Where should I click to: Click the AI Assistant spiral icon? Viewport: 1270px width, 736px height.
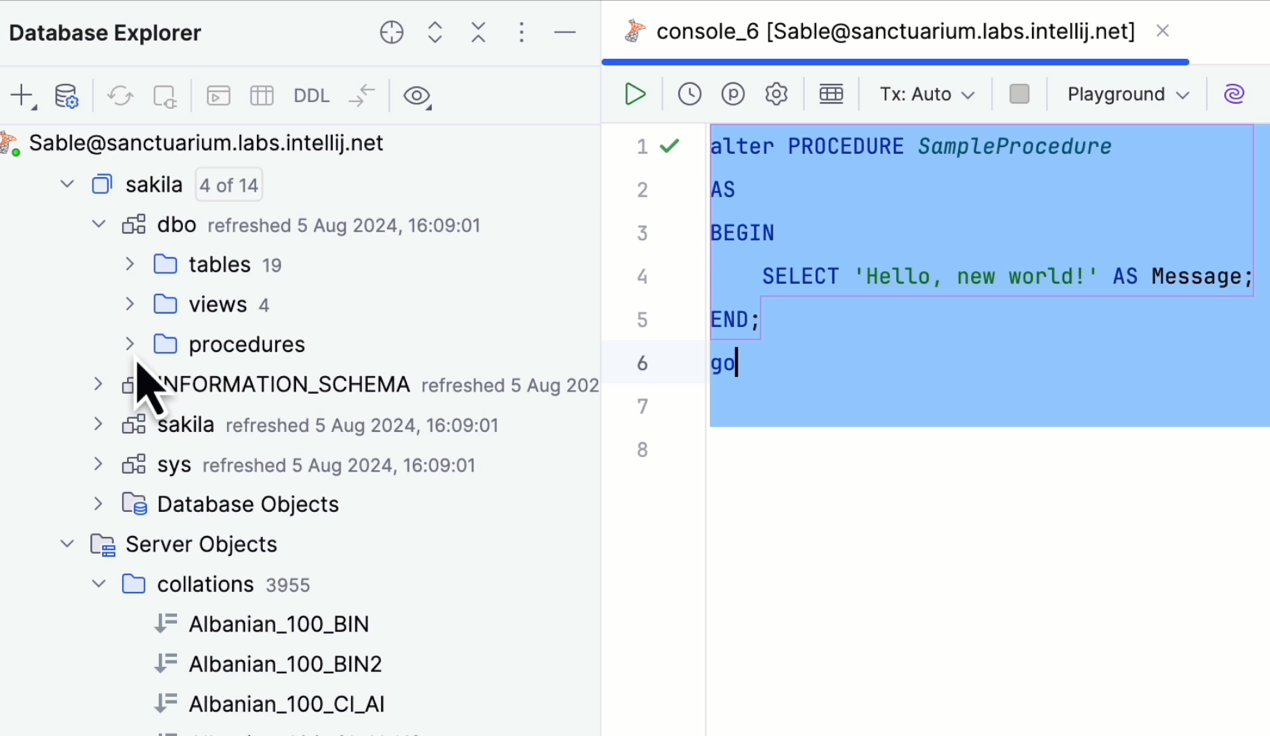pos(1234,94)
